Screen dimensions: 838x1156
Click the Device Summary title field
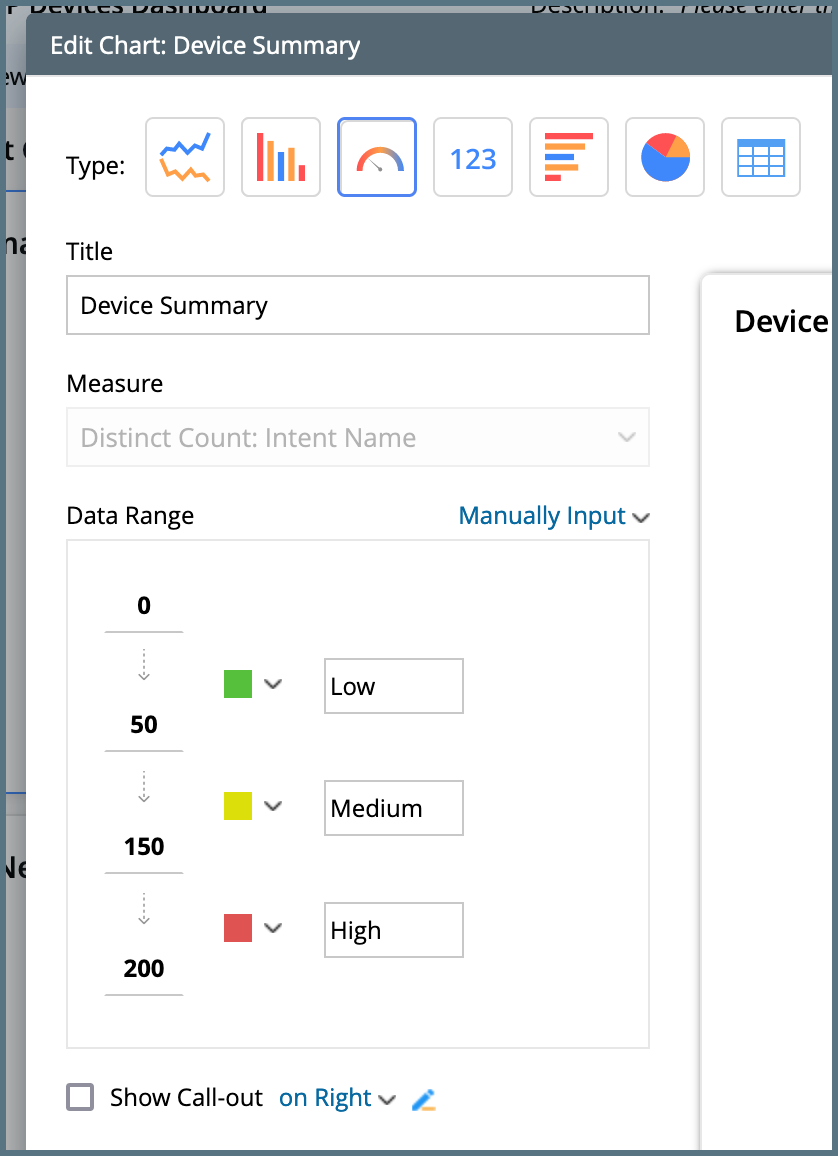click(x=358, y=305)
